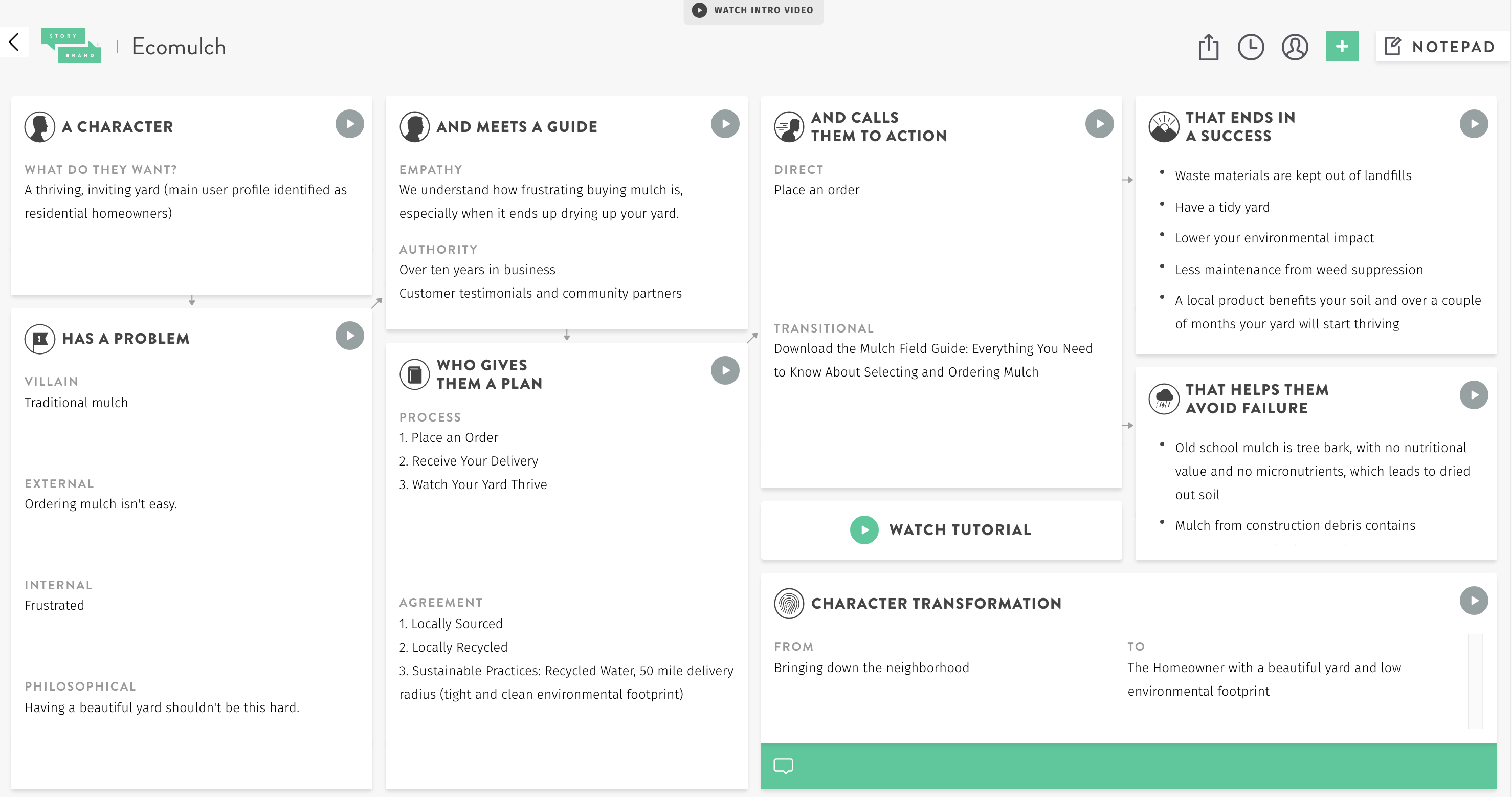
Task: Click 'Less maintenance from weed suppression'
Action: point(1299,270)
